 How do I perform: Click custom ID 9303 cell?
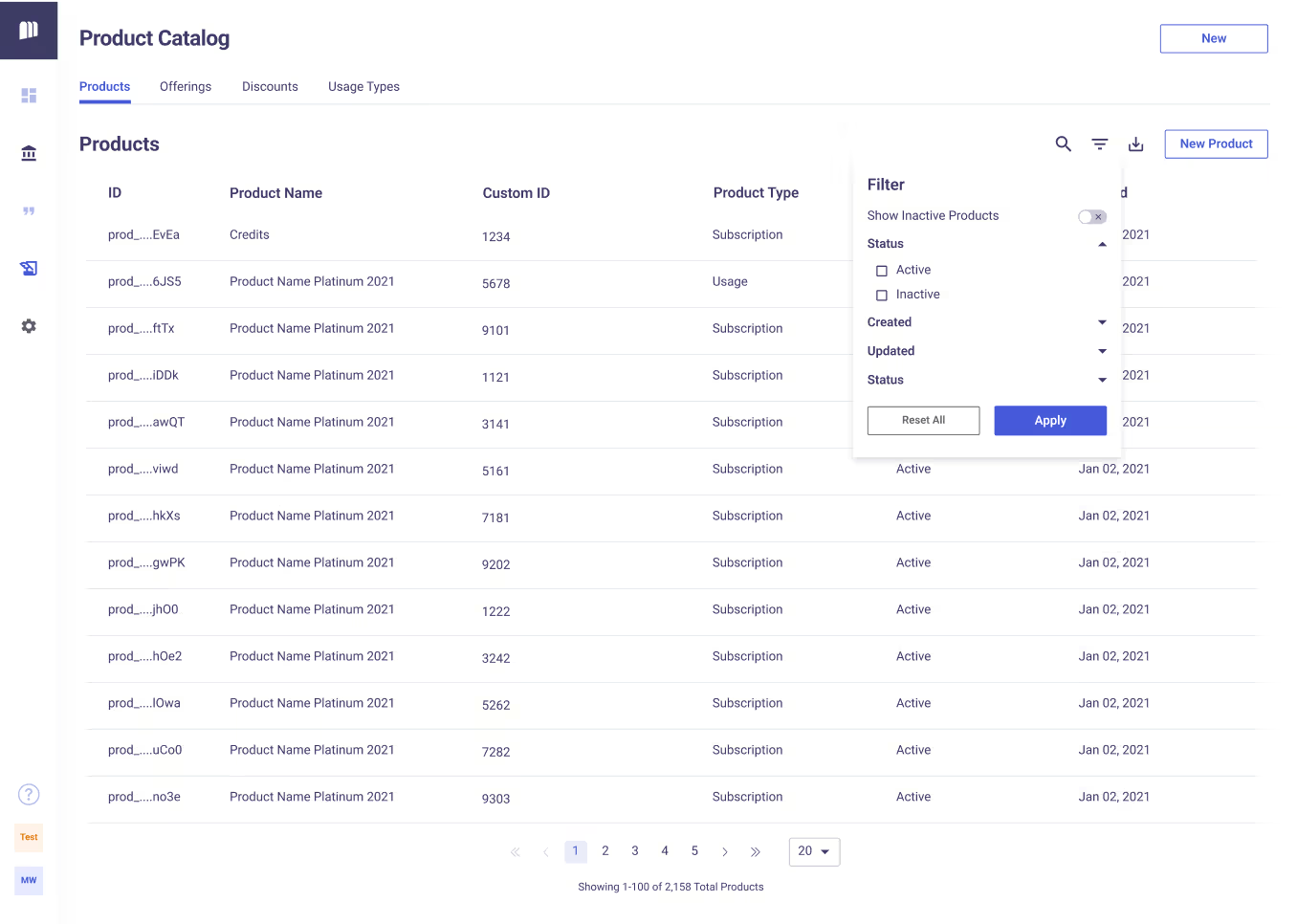(x=495, y=800)
